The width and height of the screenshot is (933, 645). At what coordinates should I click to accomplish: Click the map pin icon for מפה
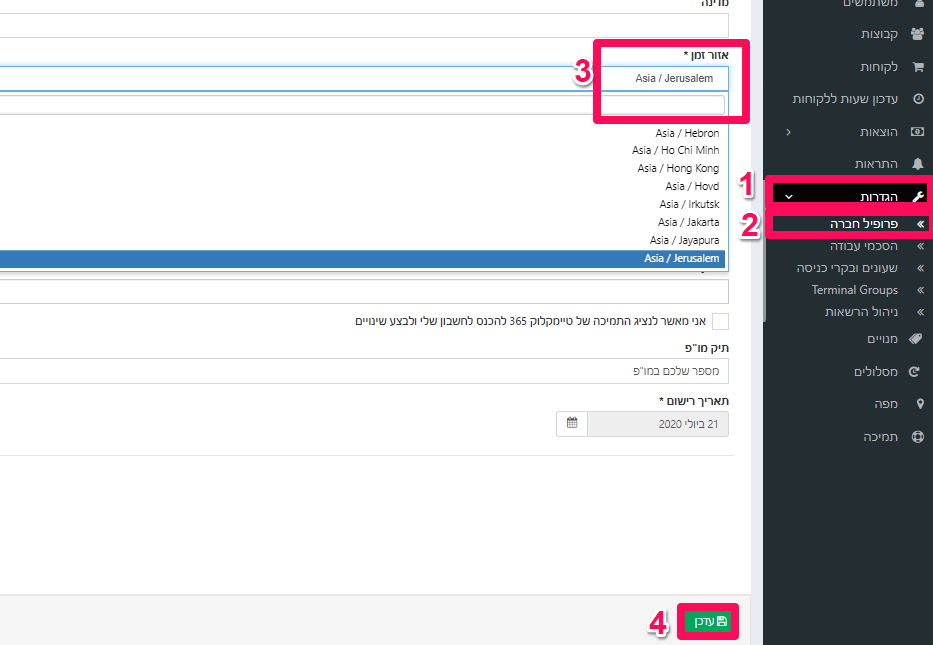tap(920, 404)
